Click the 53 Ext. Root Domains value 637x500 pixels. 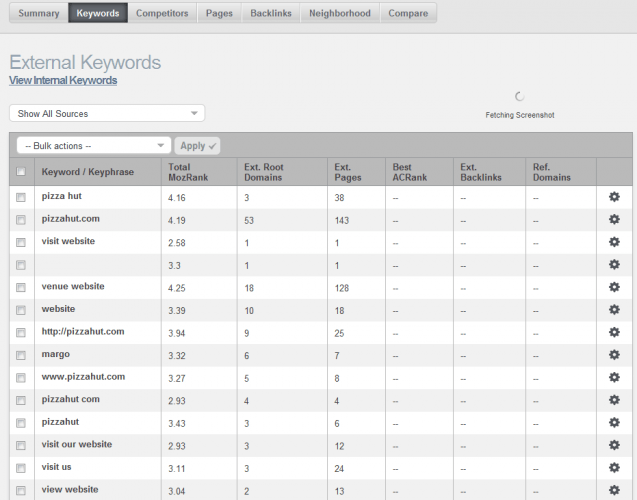point(249,220)
